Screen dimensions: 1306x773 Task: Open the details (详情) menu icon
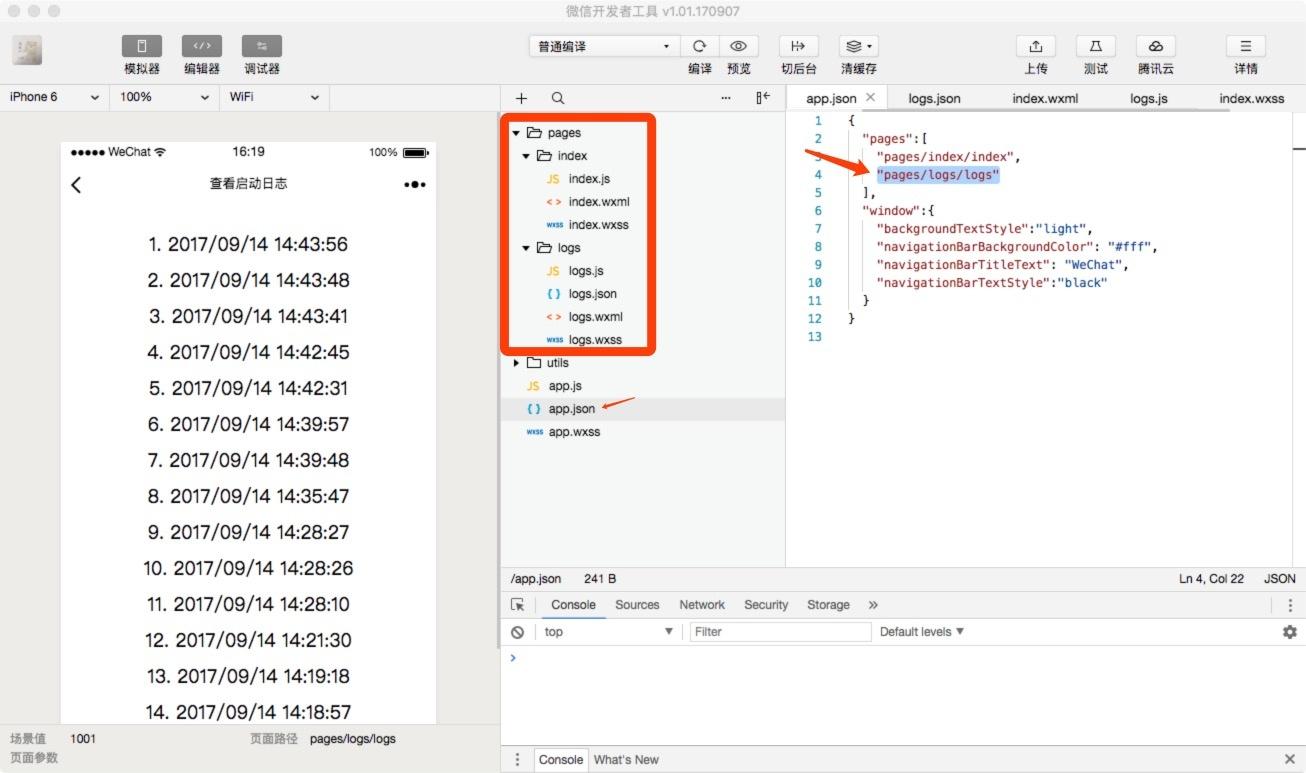coord(1246,46)
